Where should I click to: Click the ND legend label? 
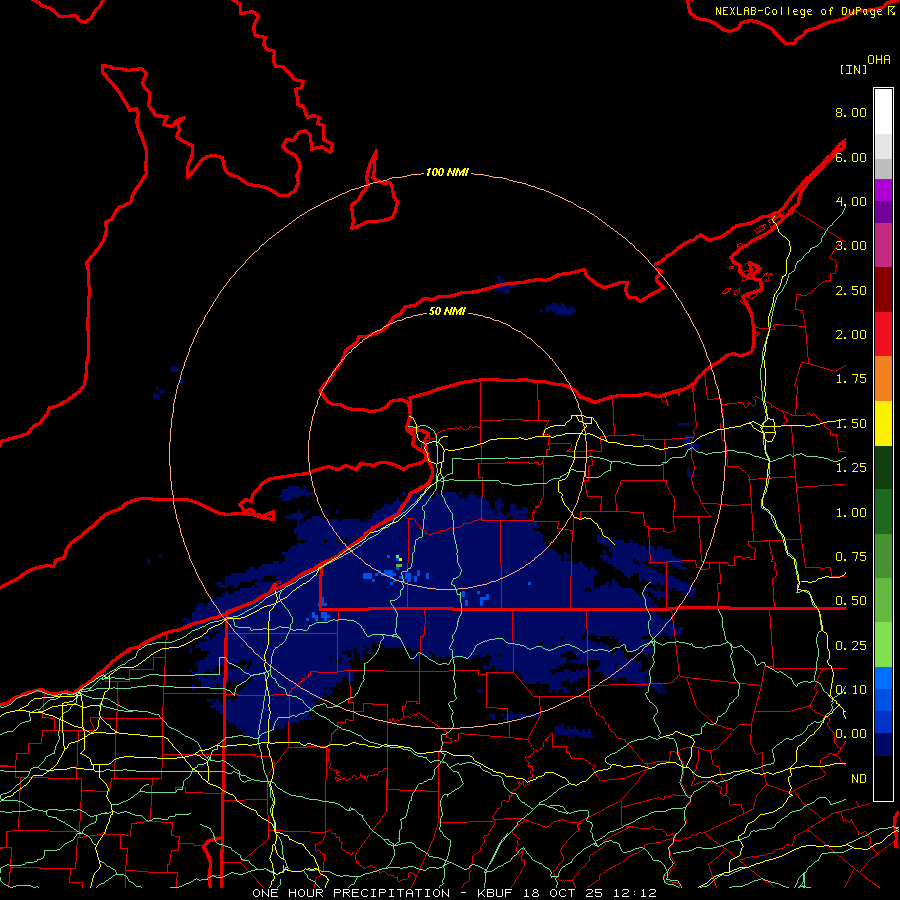858,778
